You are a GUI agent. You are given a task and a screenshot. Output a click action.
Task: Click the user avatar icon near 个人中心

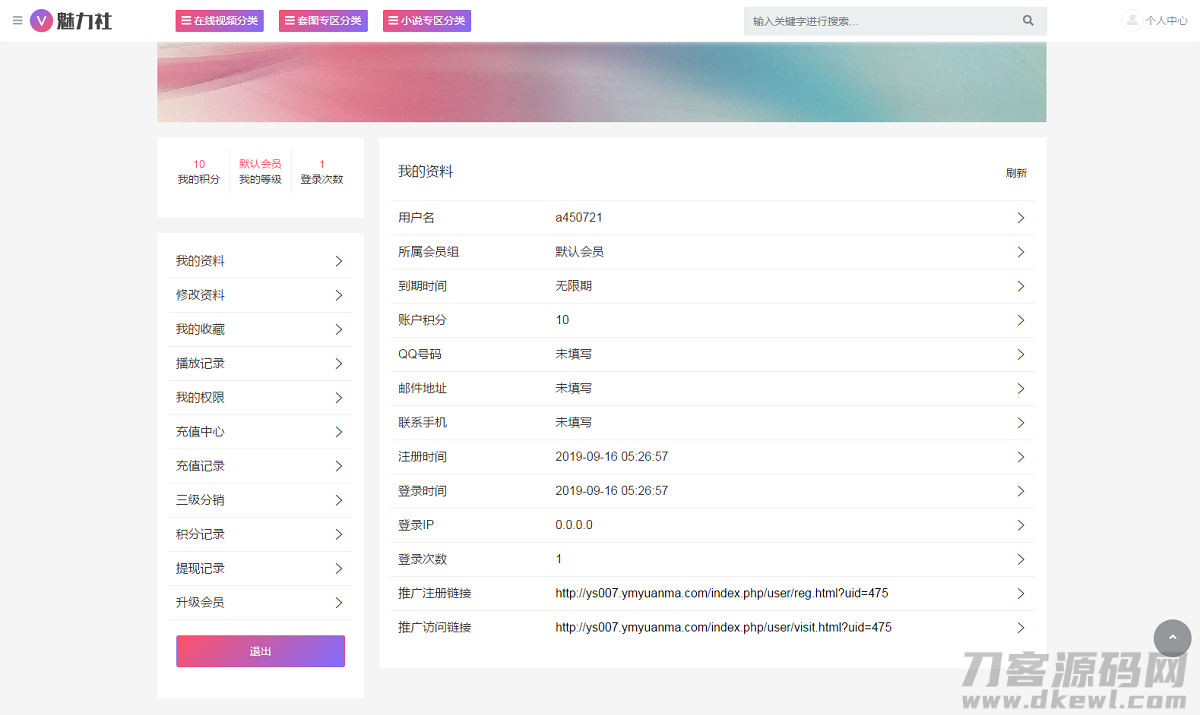[x=1131, y=20]
